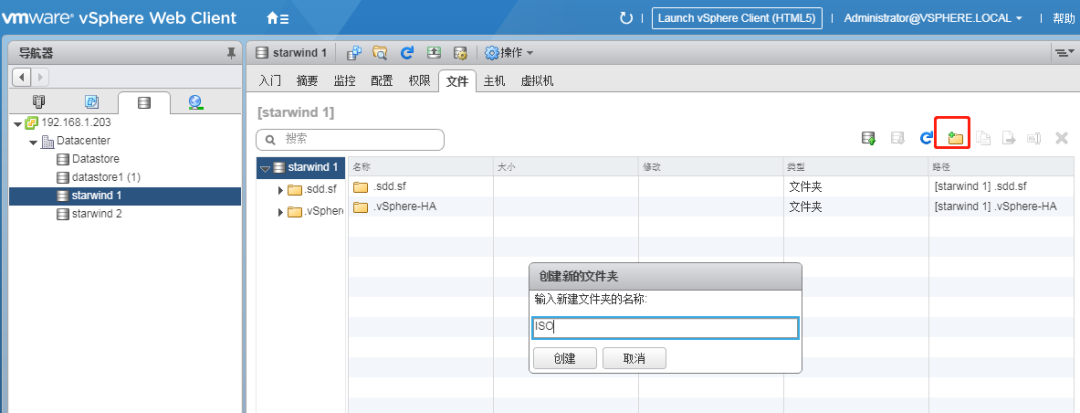
Task: Select .sdd.sf row in file list
Action: pyautogui.click(x=711, y=187)
